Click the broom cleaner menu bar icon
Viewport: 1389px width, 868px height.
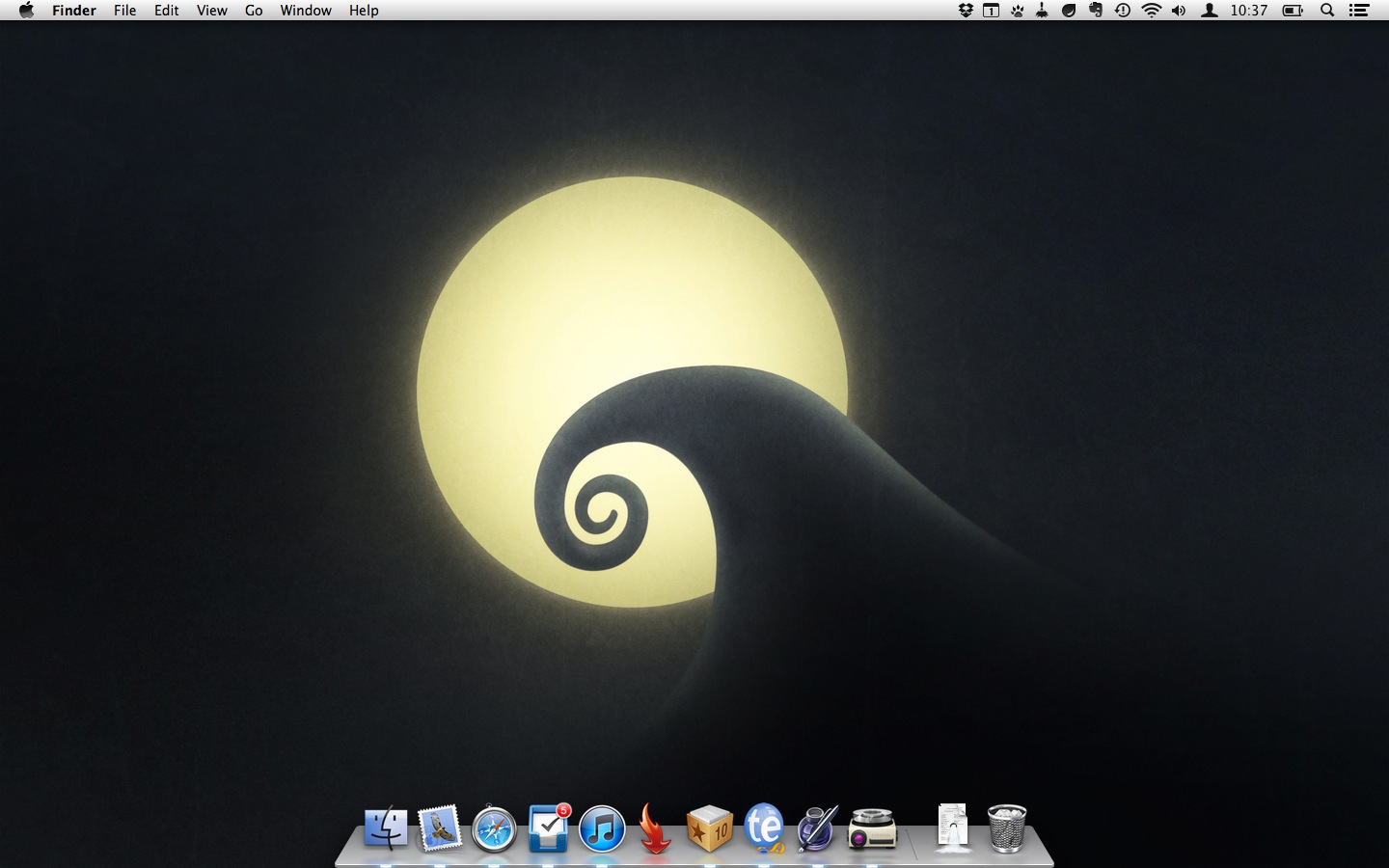(1042, 11)
